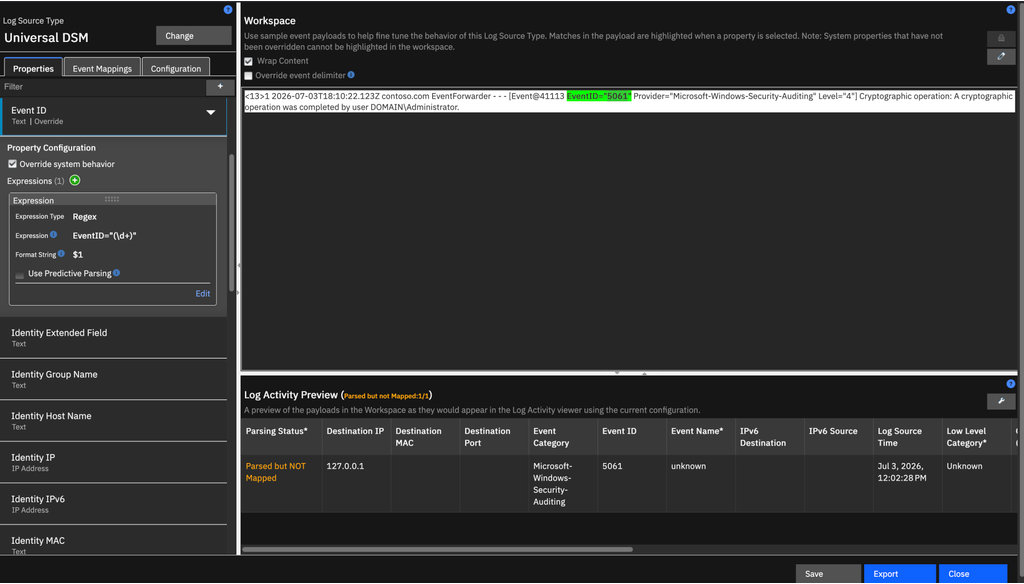Click the IPv6 Destination column header
The width and height of the screenshot is (1024, 584).
coord(770,436)
